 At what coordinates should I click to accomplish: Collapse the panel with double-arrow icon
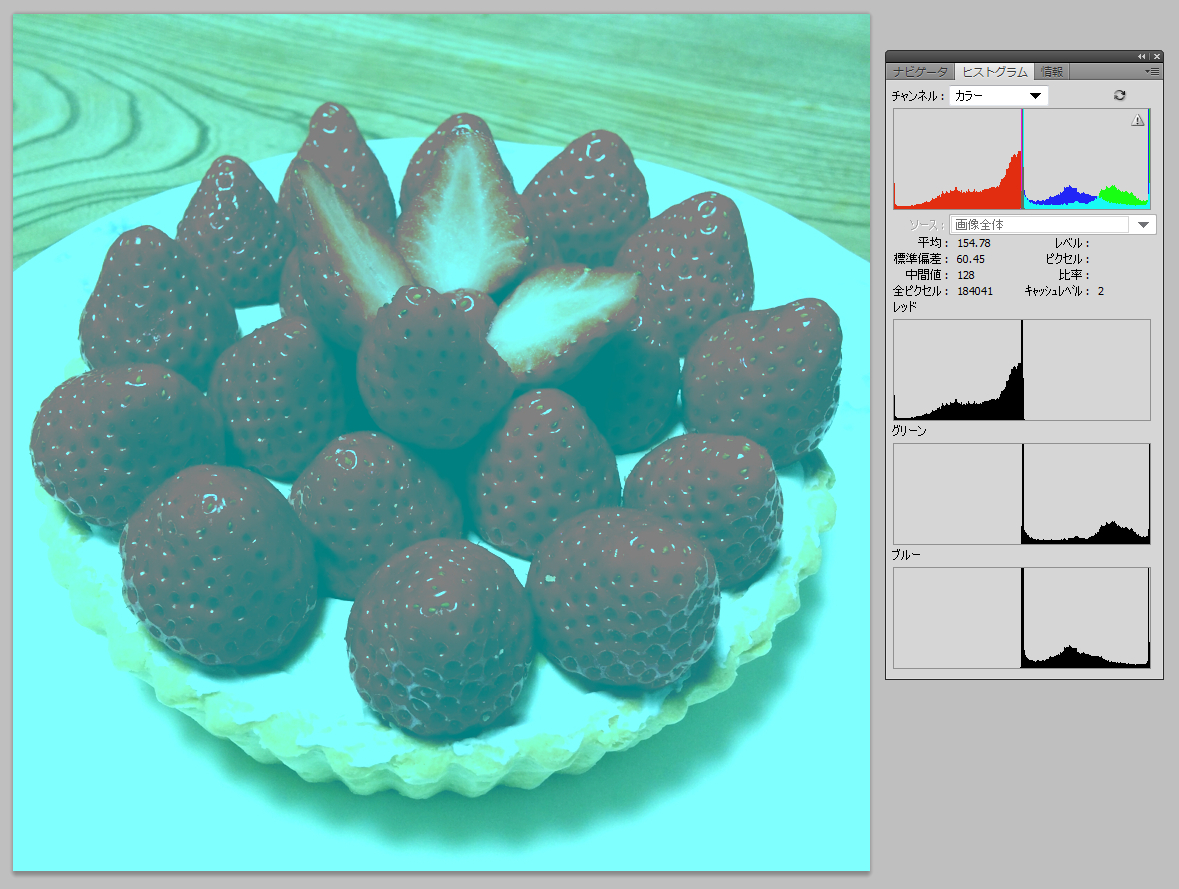[x=1141, y=56]
